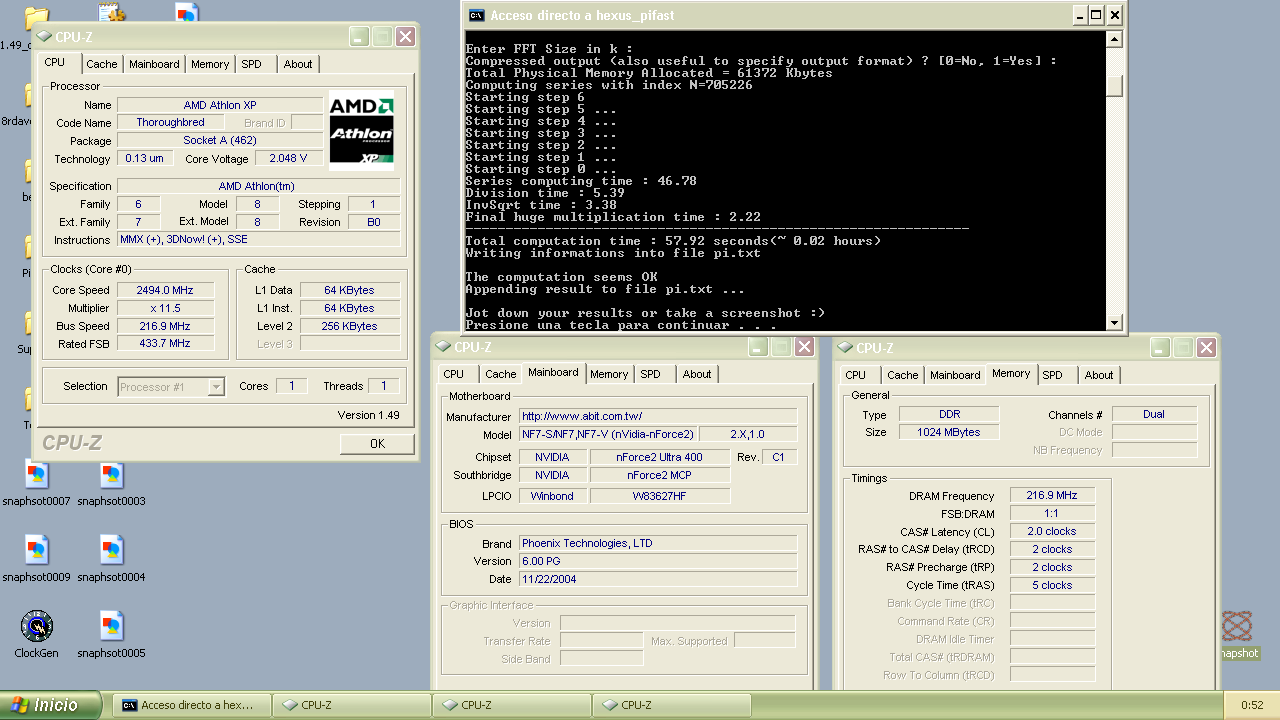Click Rated FSB value 433.7 MHz
Image resolution: width=1280 pixels, height=720 pixels.
[164, 343]
